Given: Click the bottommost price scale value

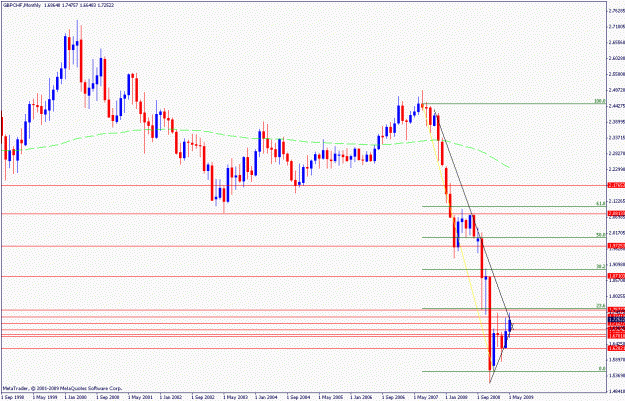Looking at the screenshot, I should (x=617, y=391).
